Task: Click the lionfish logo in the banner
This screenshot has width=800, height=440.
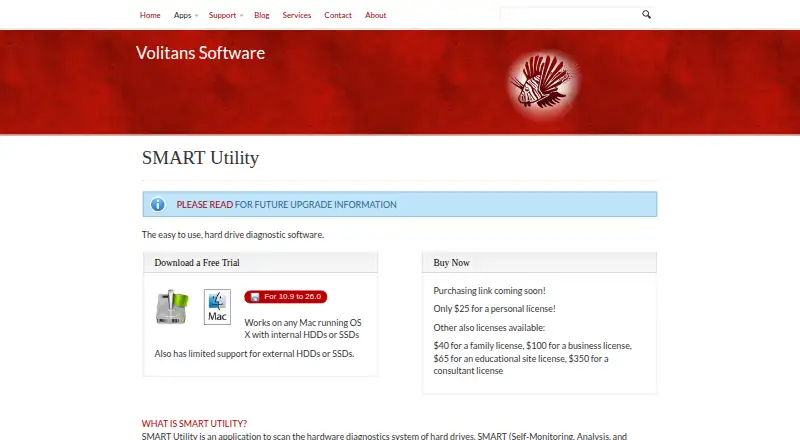Action: coord(544,83)
